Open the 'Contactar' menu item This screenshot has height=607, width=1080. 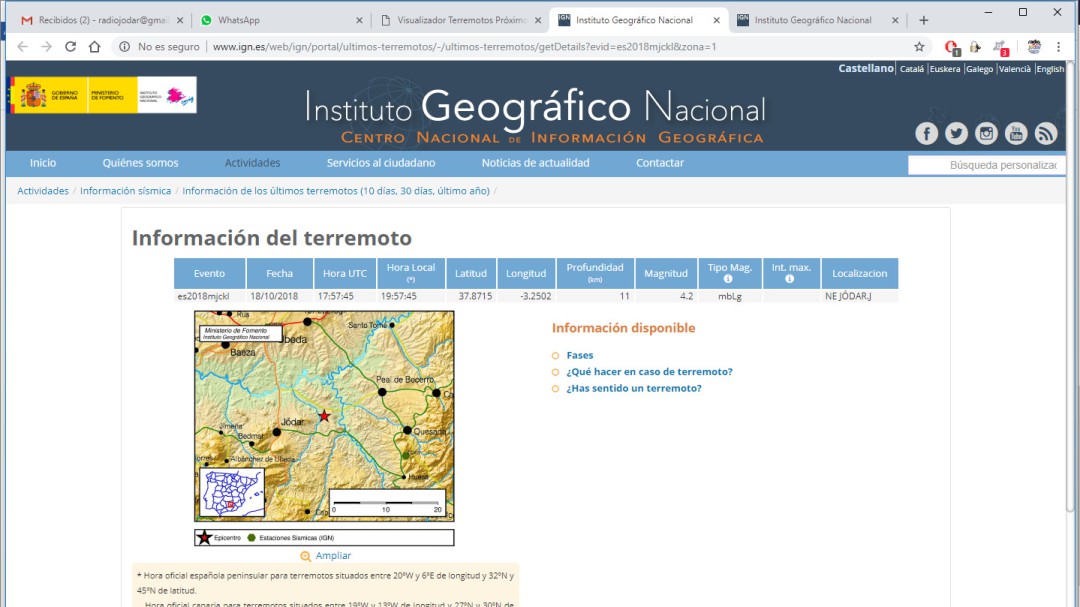coord(660,163)
